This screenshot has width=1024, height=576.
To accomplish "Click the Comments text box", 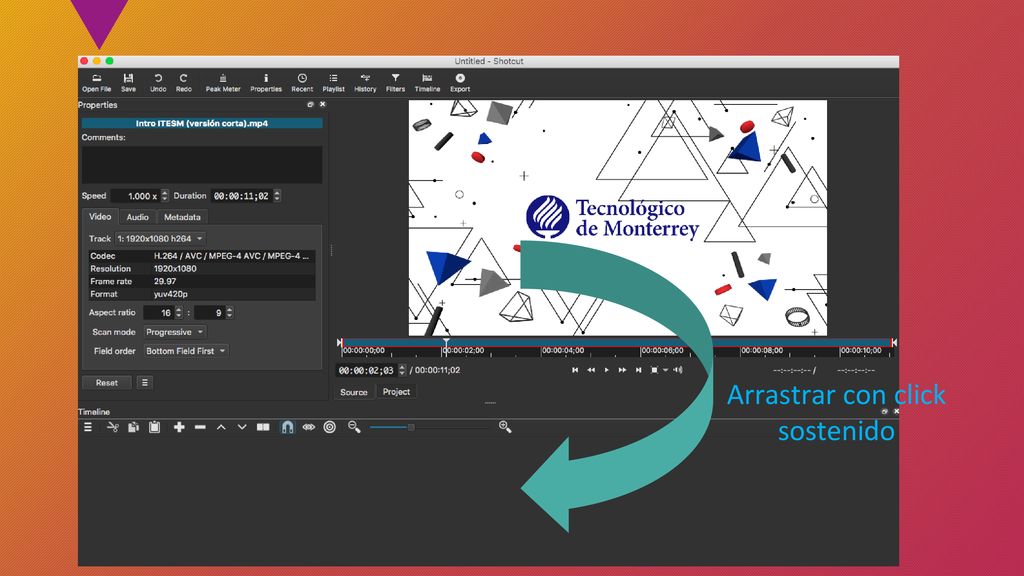I will (202, 164).
